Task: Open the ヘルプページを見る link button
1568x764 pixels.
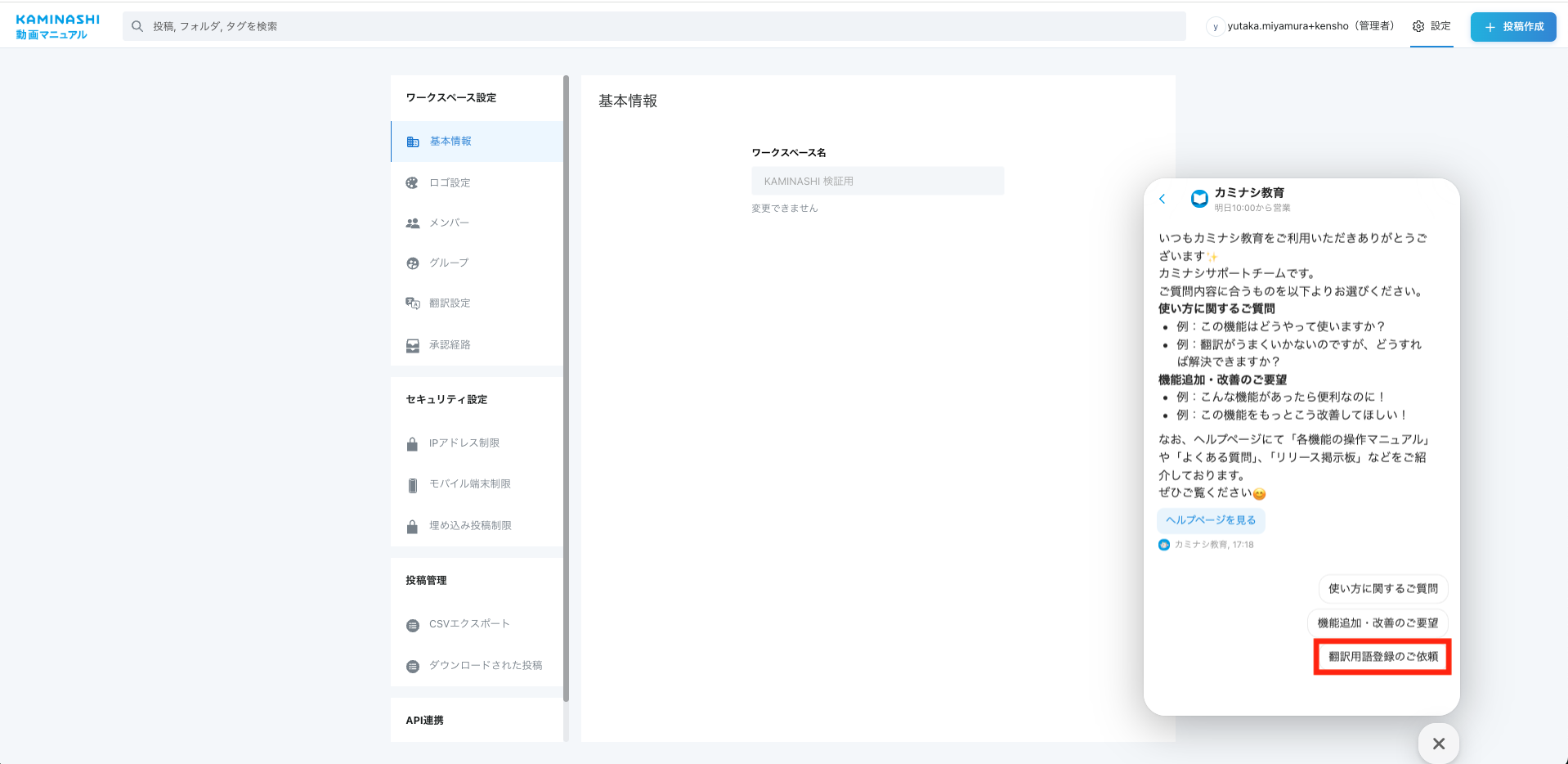Action: pyautogui.click(x=1211, y=520)
